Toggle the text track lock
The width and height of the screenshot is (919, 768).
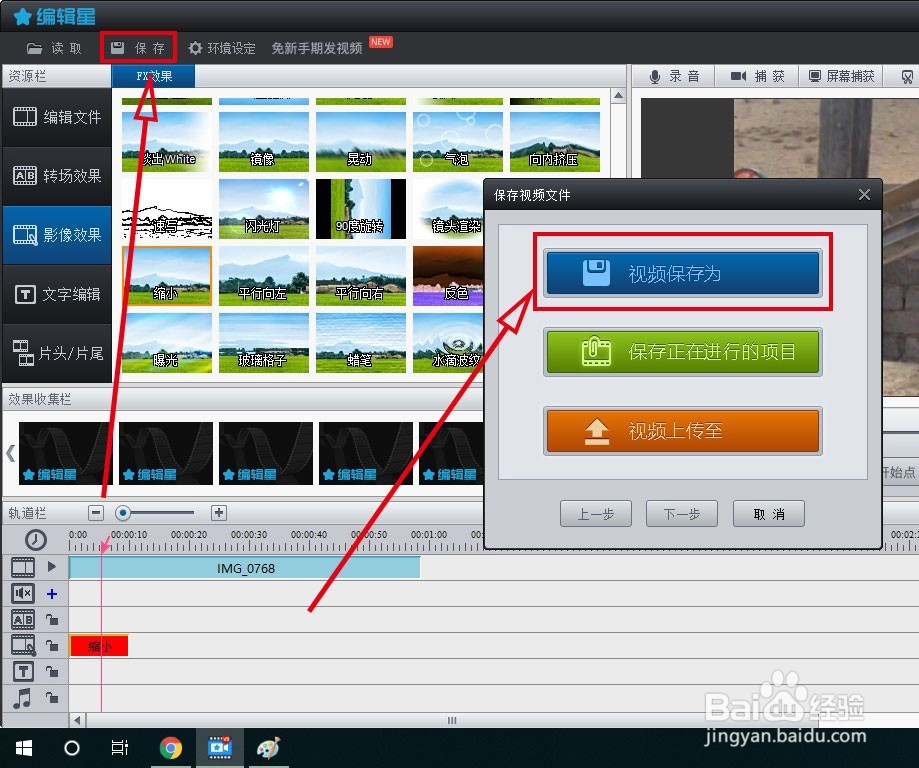(52, 671)
